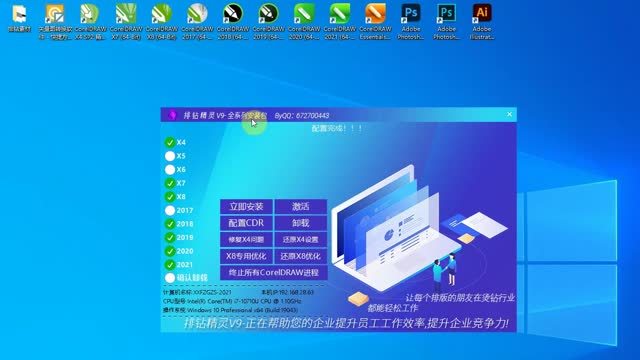Open the Photoshop shortcut beside Illustrator
The height and width of the screenshot is (360, 640).
(446, 22)
